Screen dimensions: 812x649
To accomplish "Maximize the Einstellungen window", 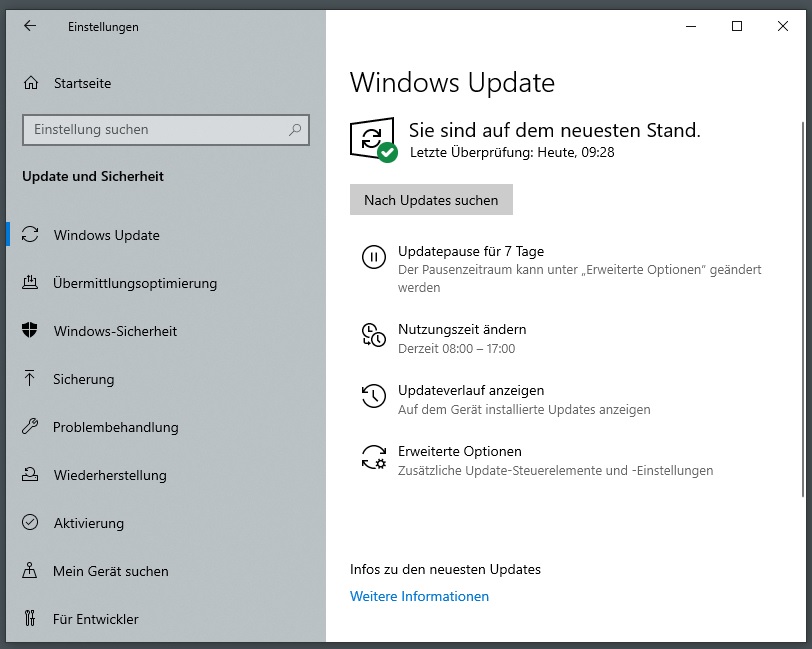I will pyautogui.click(x=737, y=26).
